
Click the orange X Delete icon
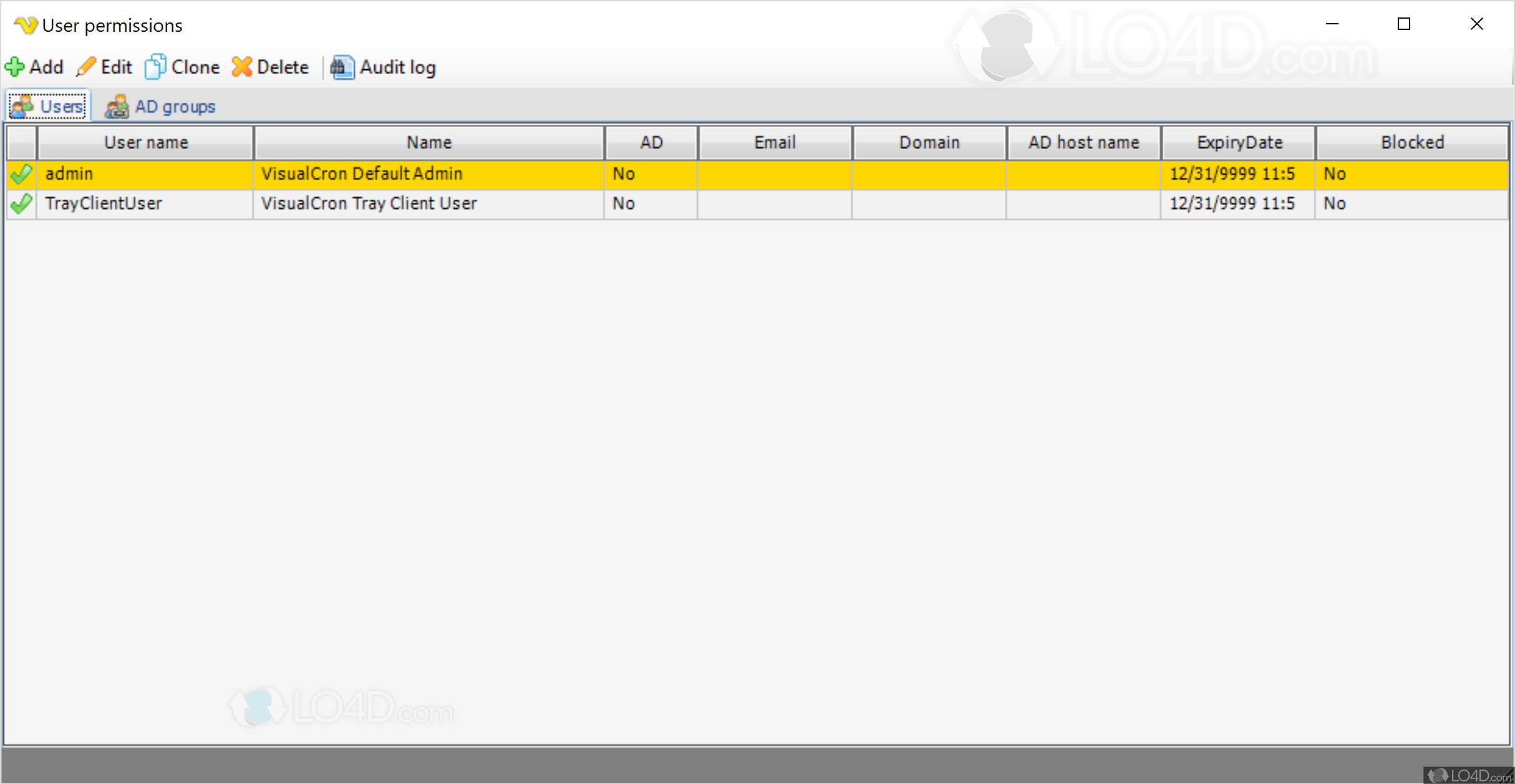[x=242, y=67]
